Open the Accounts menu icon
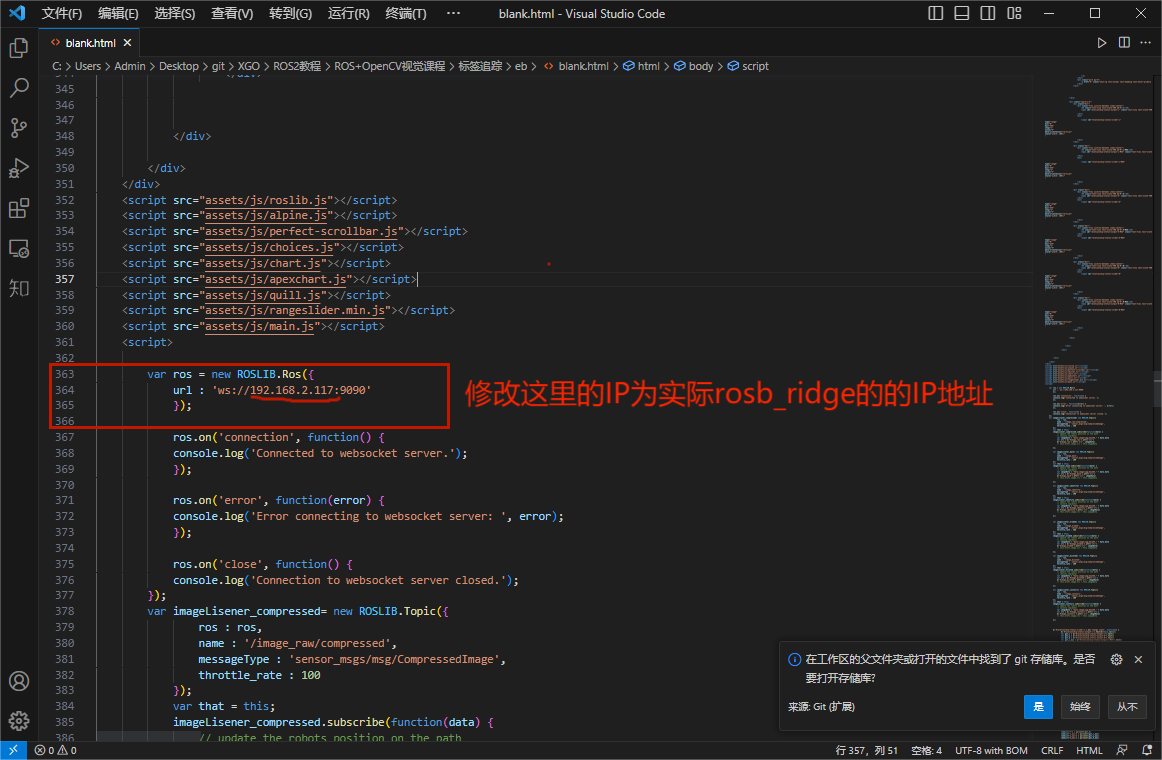Image resolution: width=1162 pixels, height=760 pixels. [19, 681]
